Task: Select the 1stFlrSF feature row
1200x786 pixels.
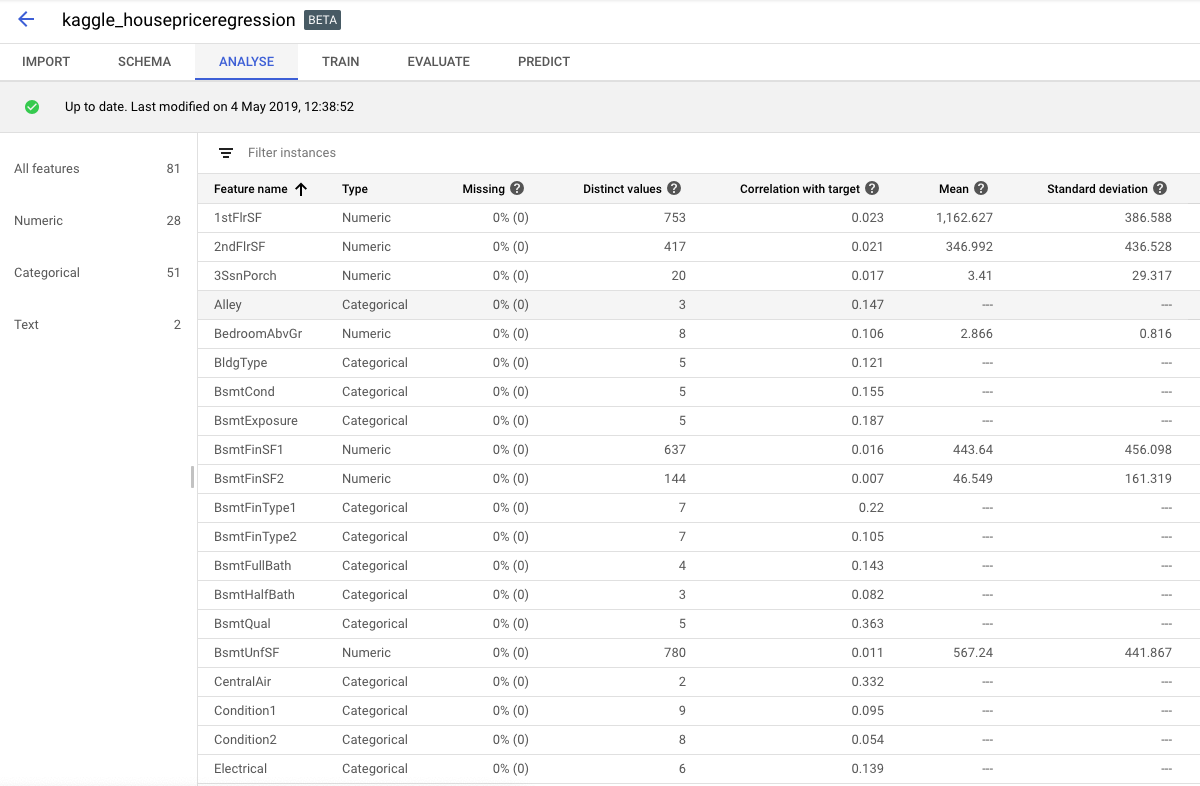Action: pos(699,218)
